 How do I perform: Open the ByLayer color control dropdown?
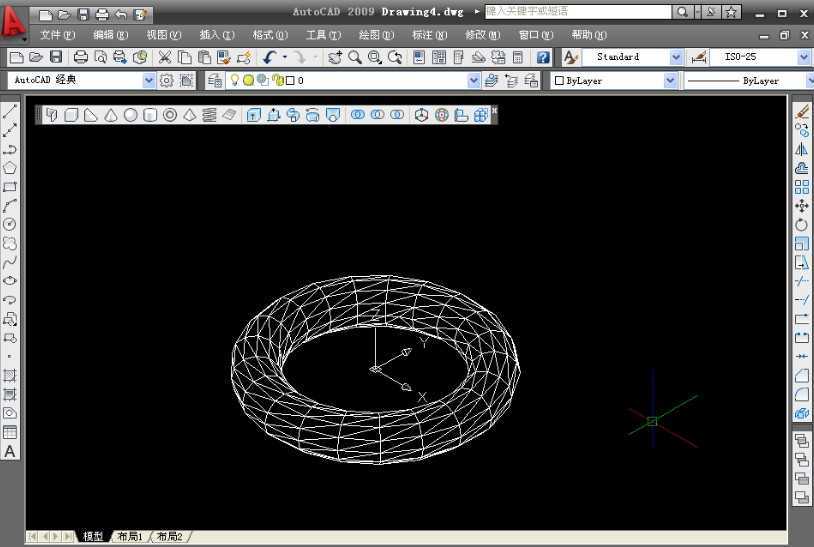pos(670,80)
